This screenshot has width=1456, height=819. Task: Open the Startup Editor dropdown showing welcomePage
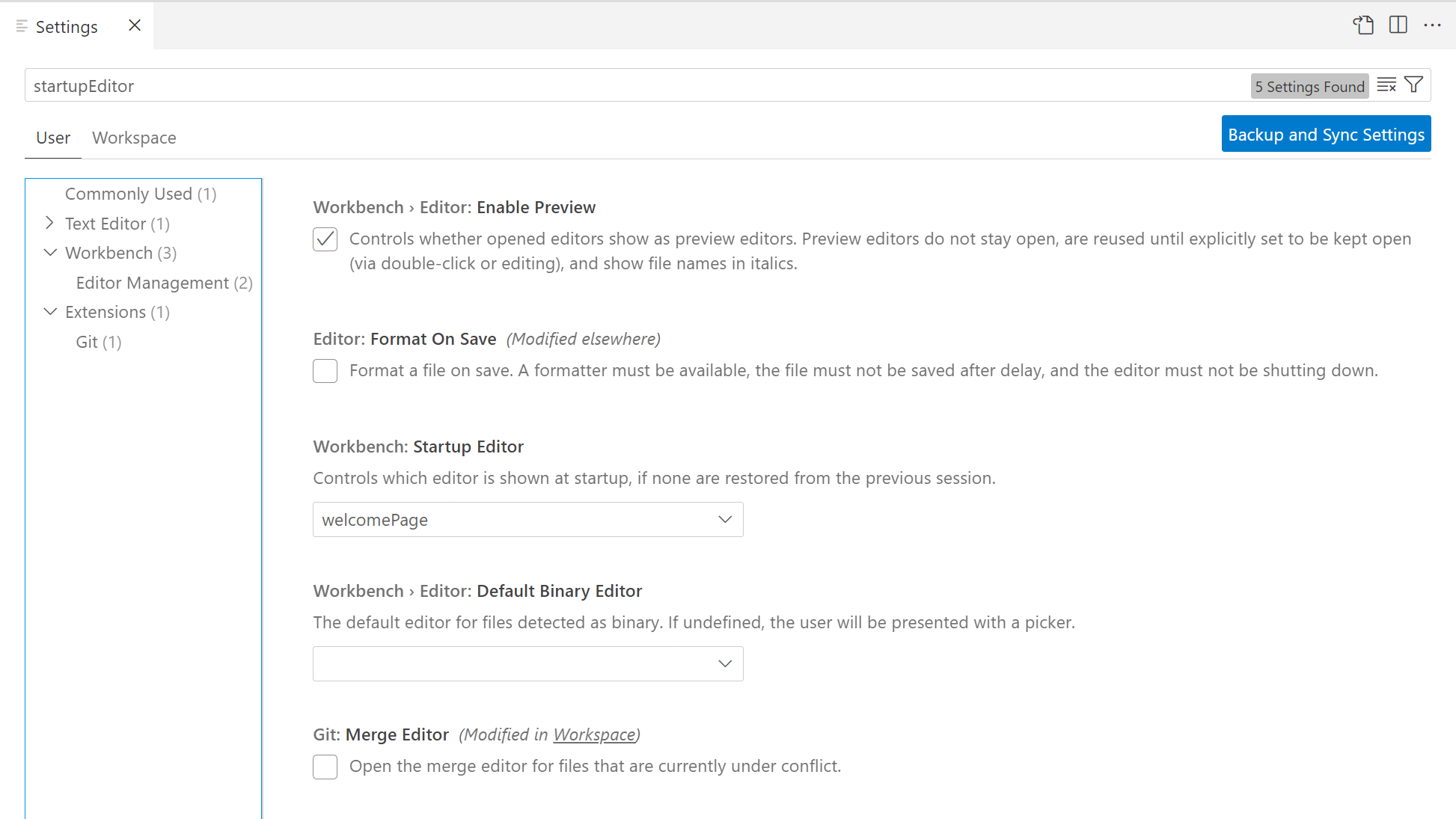pyautogui.click(x=527, y=519)
